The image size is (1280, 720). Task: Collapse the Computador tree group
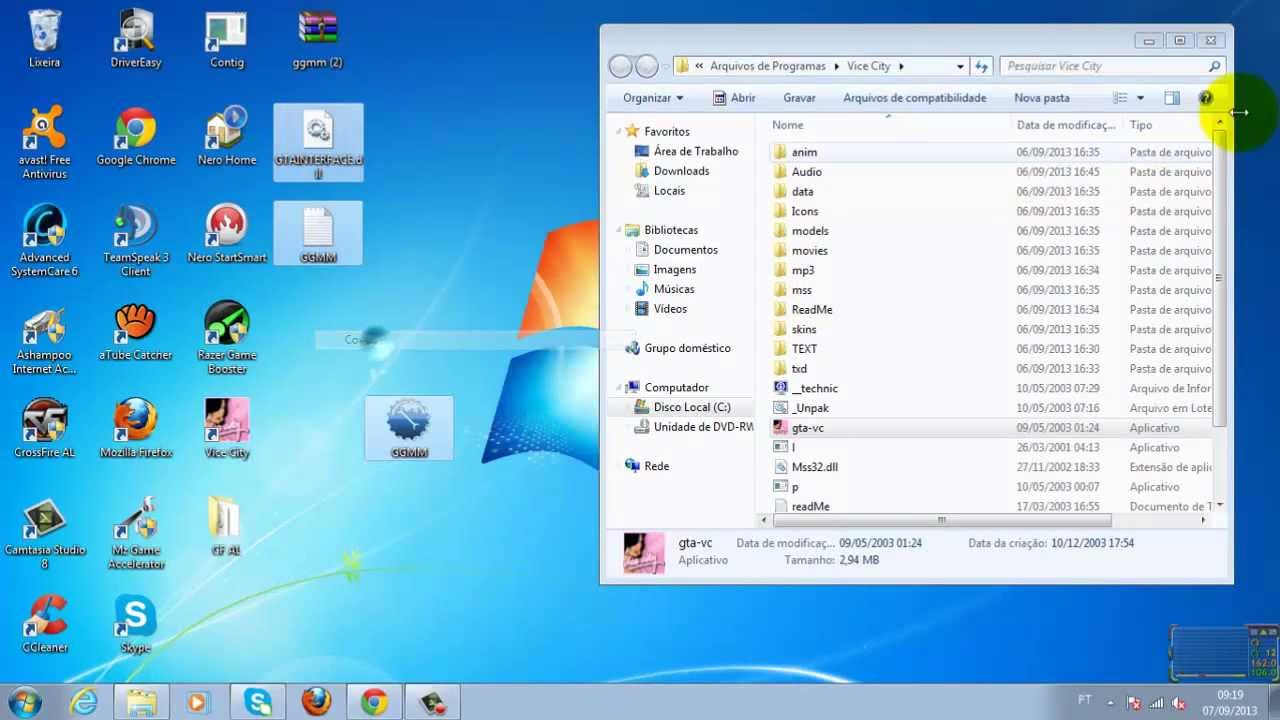pos(620,387)
